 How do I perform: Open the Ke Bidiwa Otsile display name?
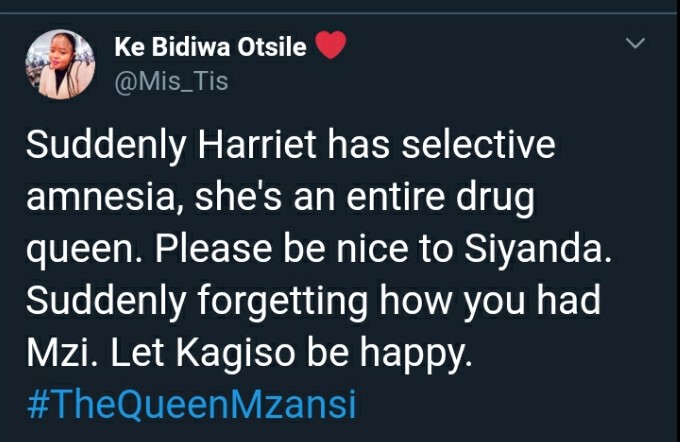click(210, 47)
